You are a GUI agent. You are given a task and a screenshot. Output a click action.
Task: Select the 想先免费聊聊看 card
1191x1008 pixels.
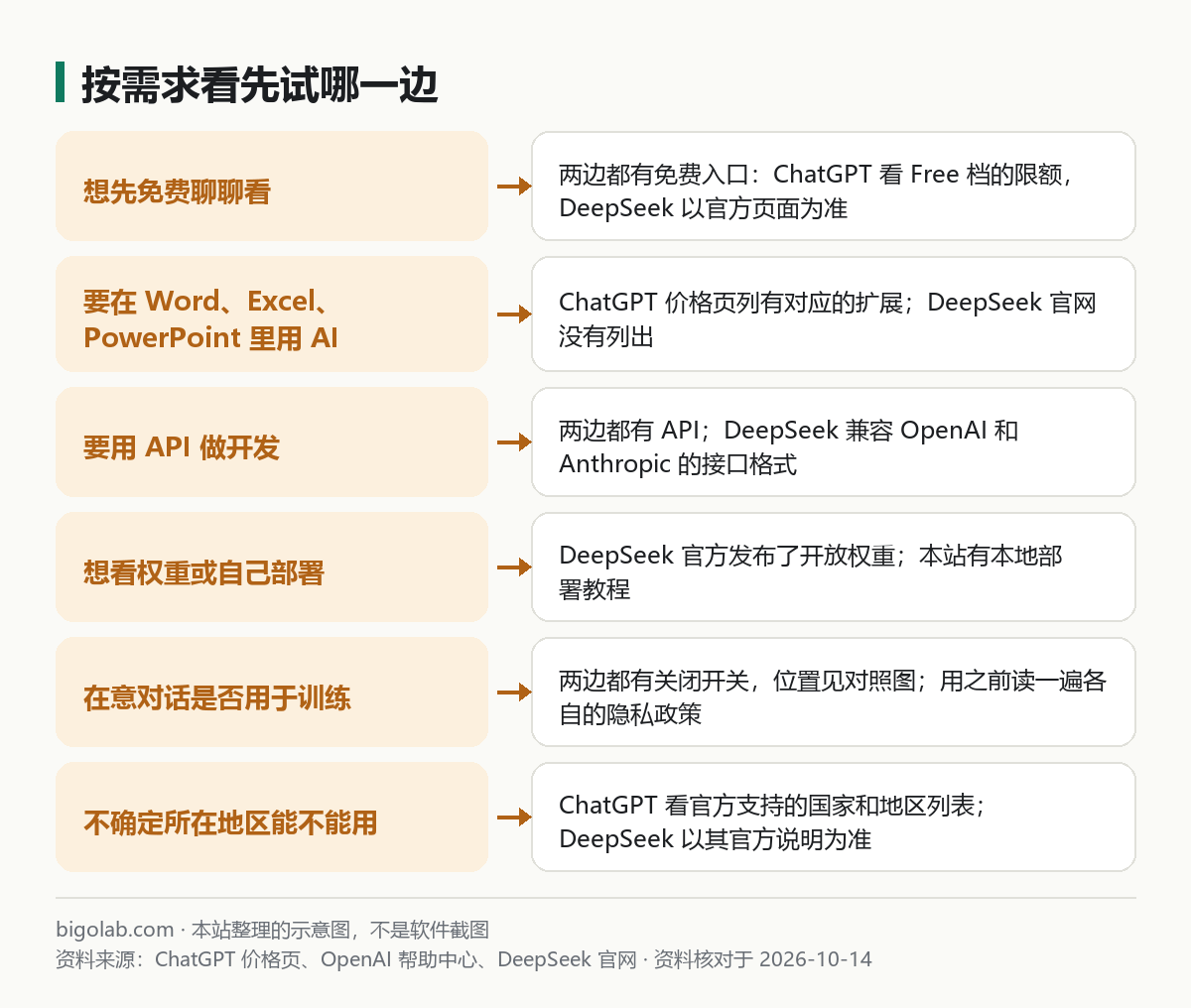[x=272, y=186]
